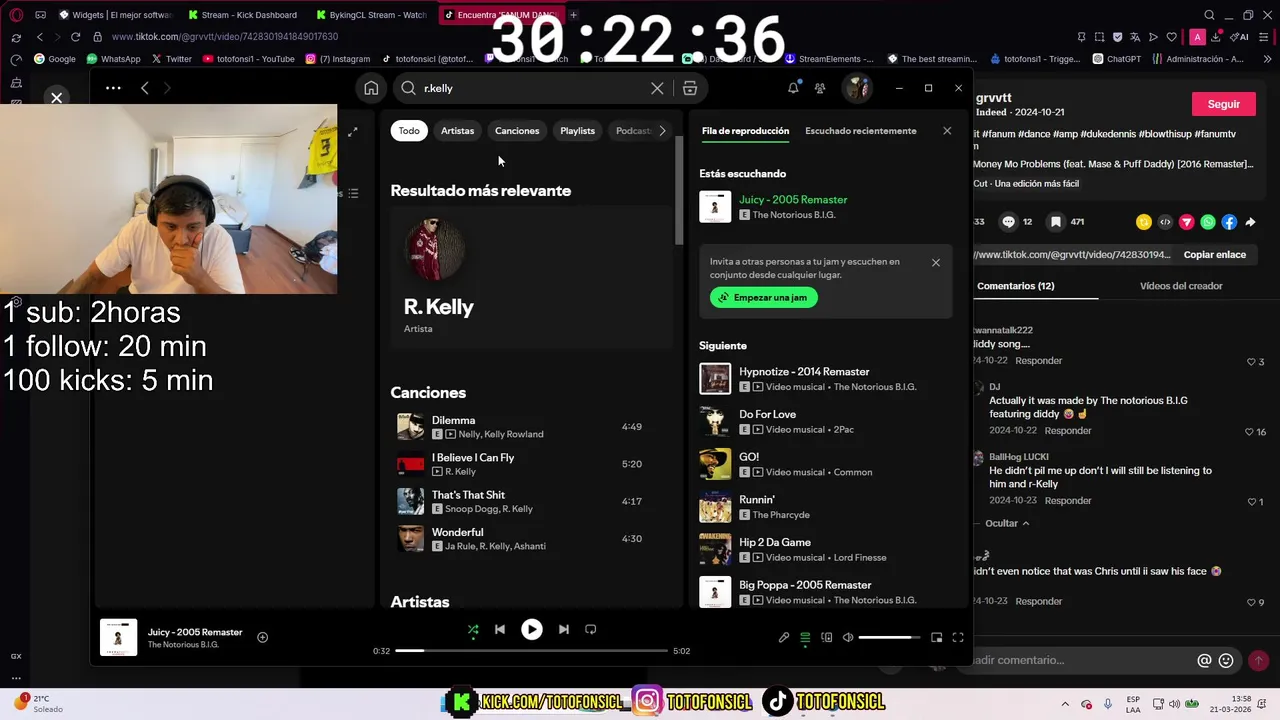Open R. Kelly artist card
This screenshot has height=720, width=1280.
click(532, 278)
